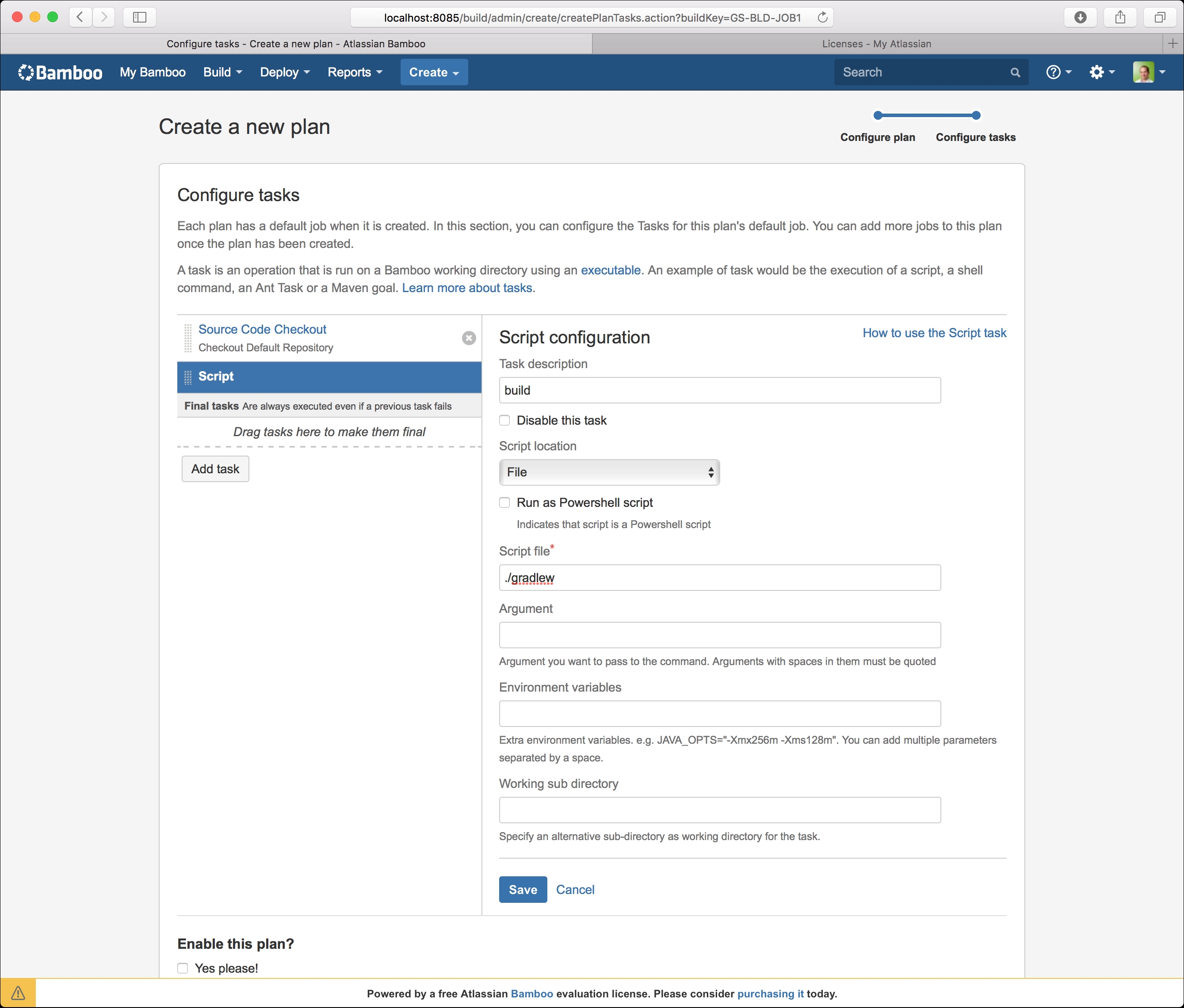This screenshot has height=1008, width=1184.
Task: Enable Run as Powershell script
Action: click(x=504, y=502)
